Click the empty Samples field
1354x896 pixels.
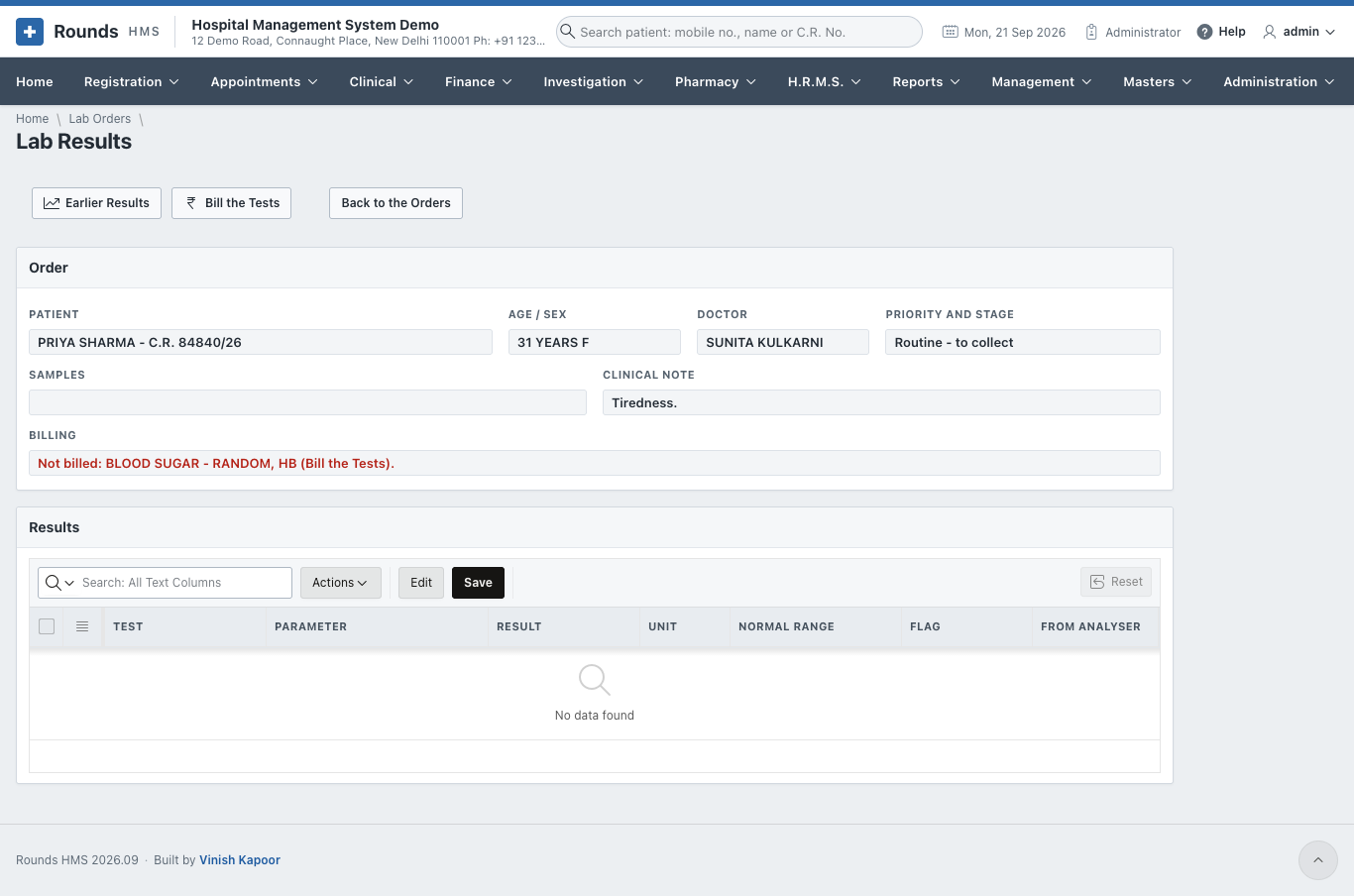[307, 402]
